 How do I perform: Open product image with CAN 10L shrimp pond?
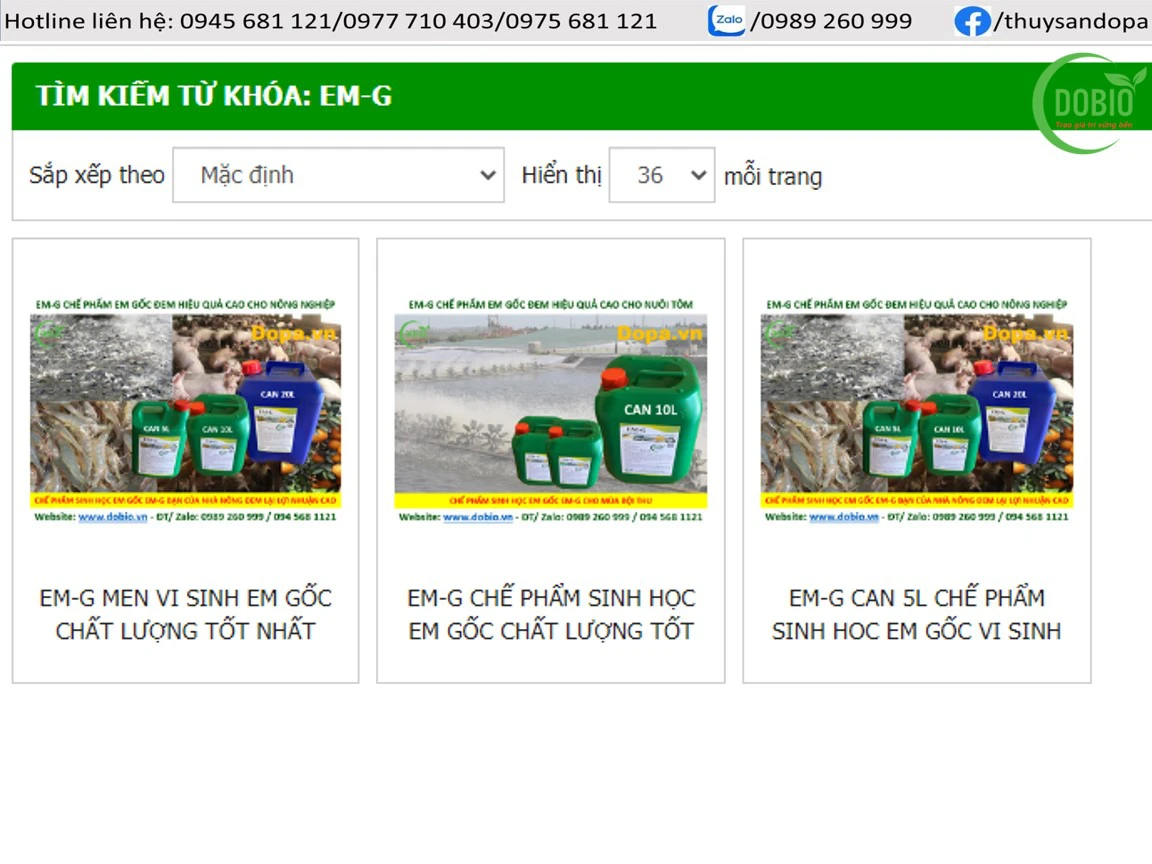[550, 411]
